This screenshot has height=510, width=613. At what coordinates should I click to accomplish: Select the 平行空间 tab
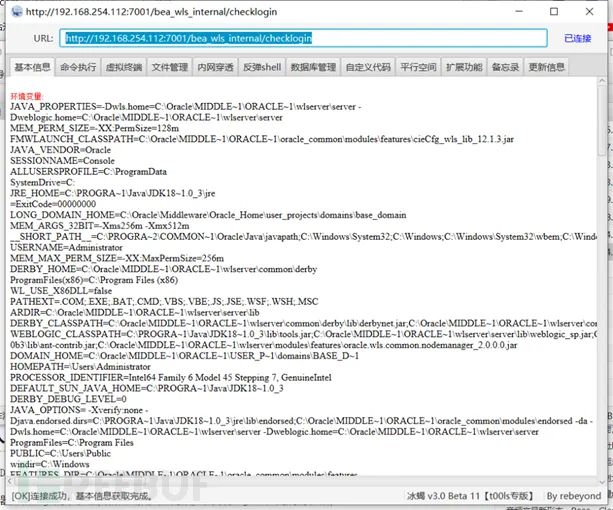tap(418, 67)
